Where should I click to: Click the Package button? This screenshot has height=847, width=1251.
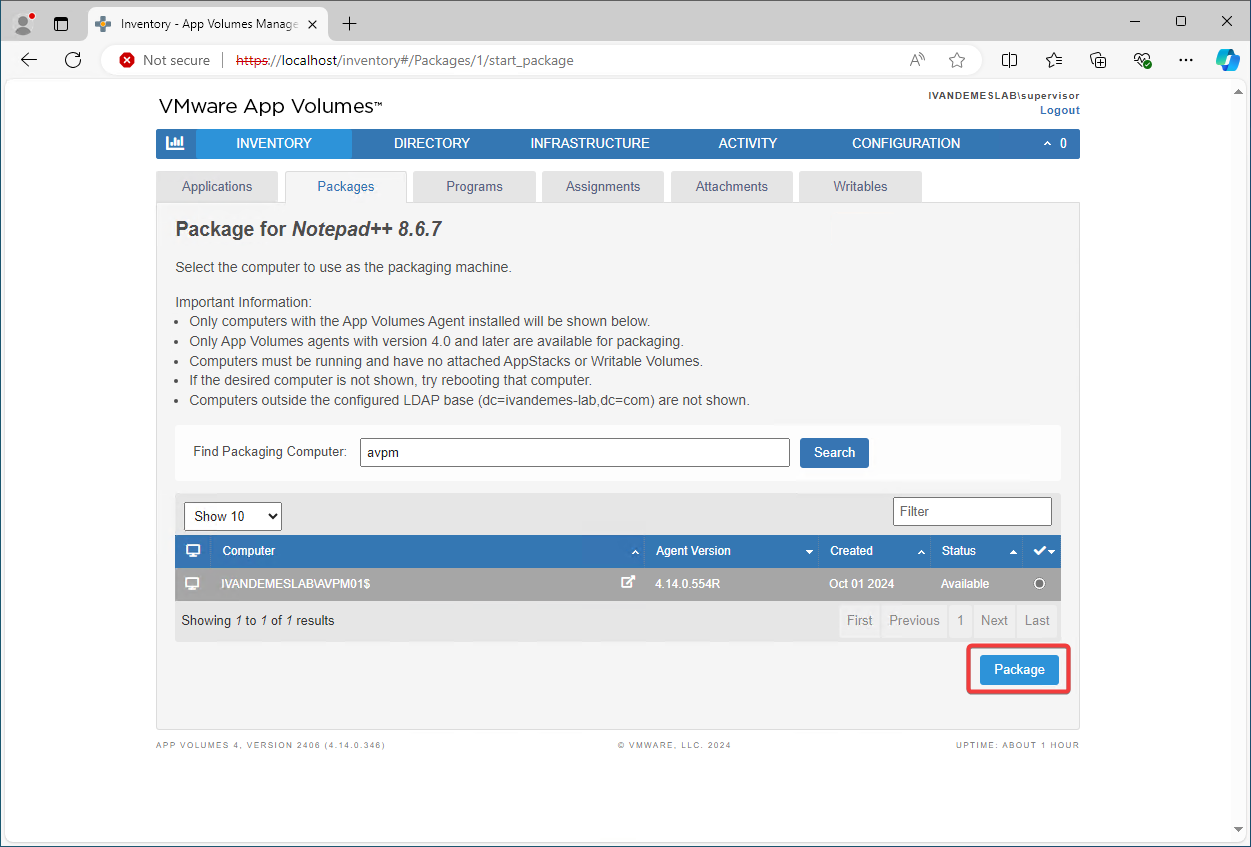pyautogui.click(x=1018, y=669)
